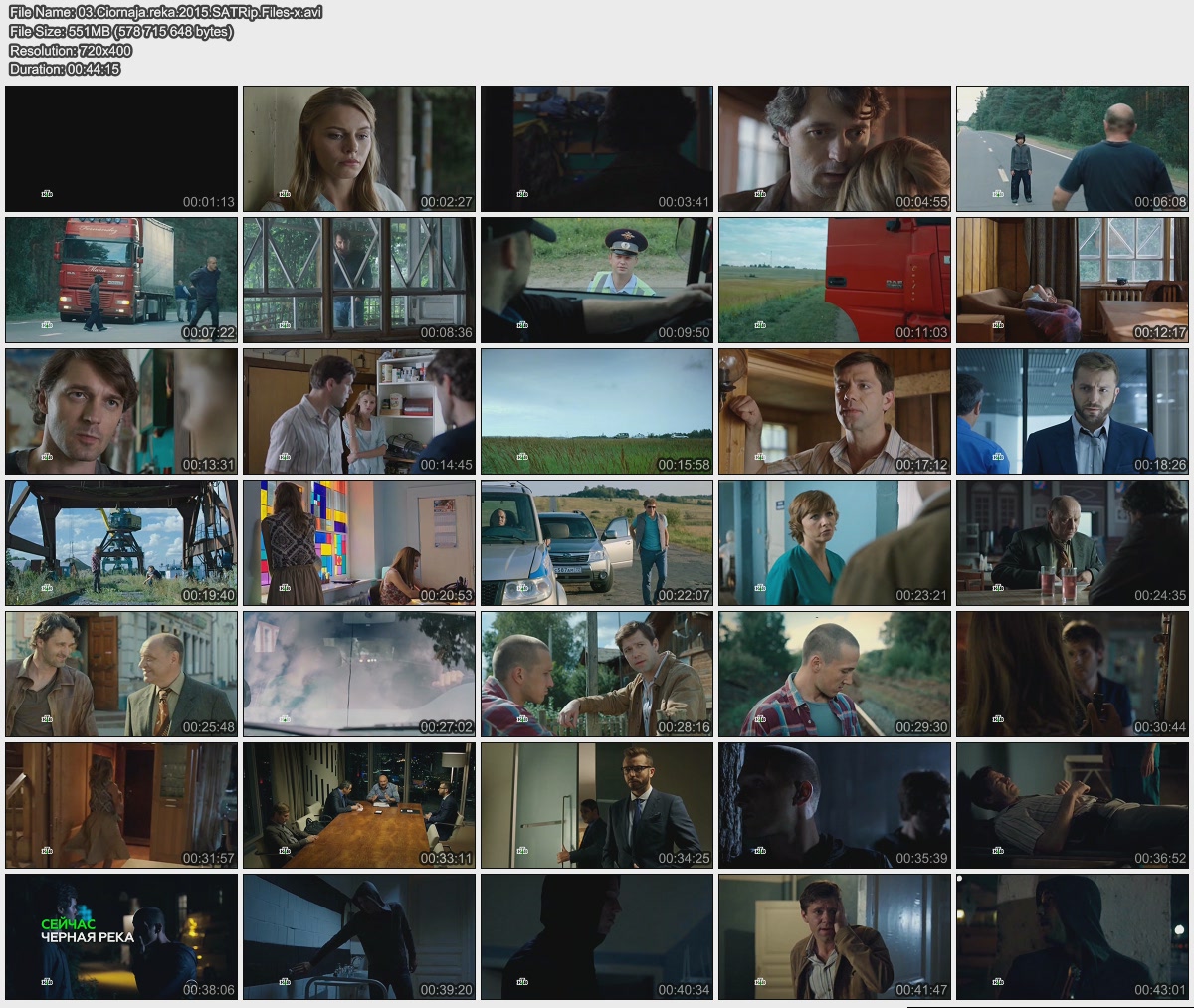This screenshot has width=1194, height=1008.
Task: Select the red truck frame at 00:07:22
Action: tap(121, 280)
